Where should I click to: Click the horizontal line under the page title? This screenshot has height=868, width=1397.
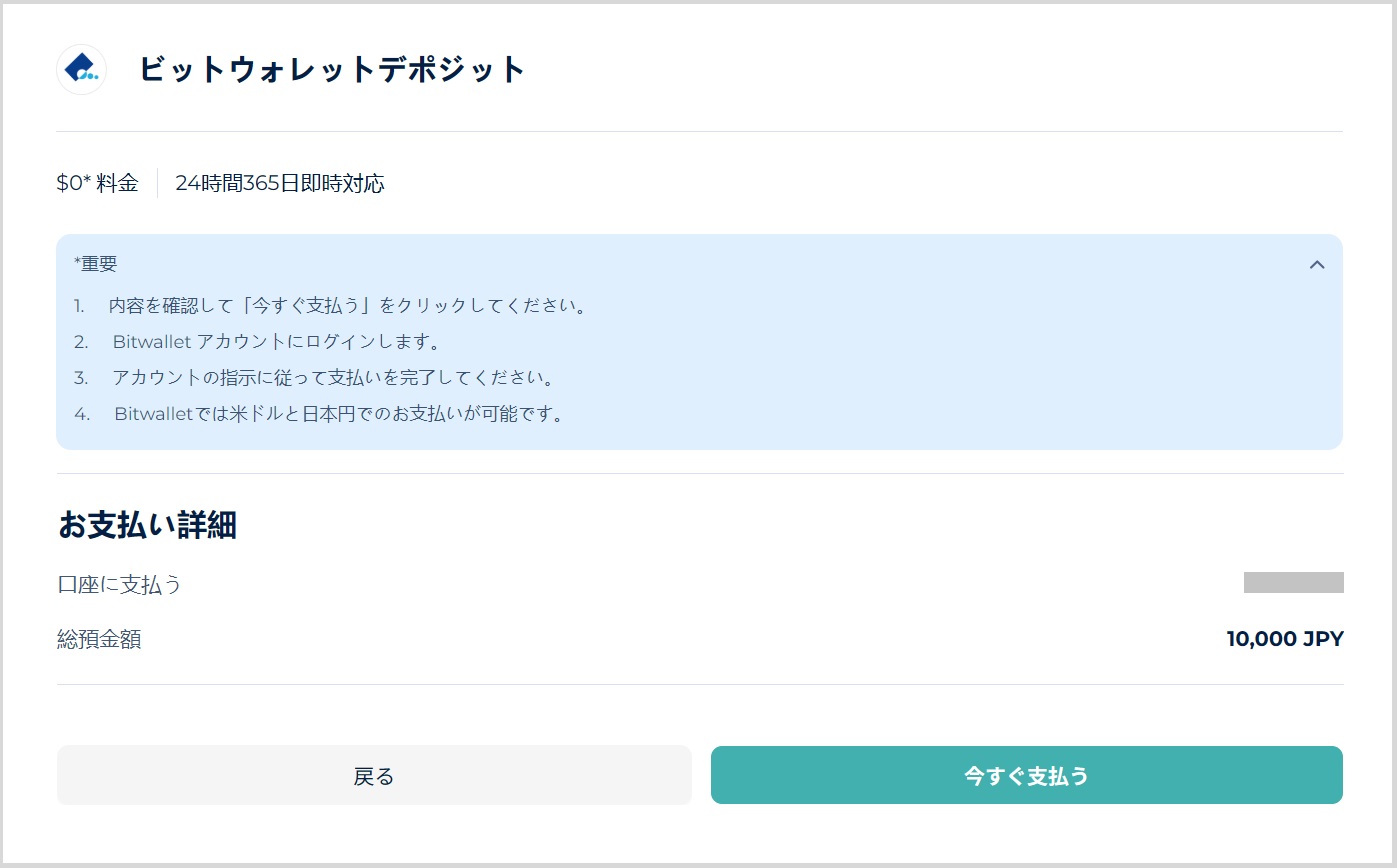tap(699, 131)
